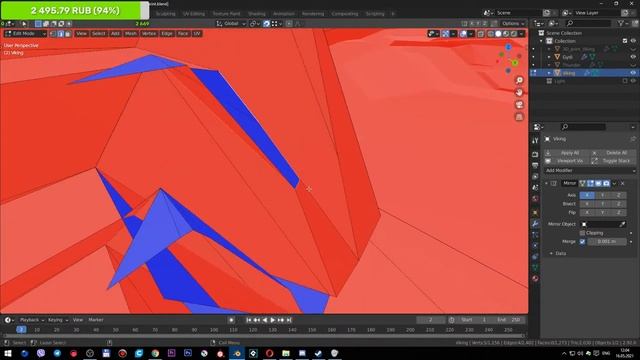Select material preview shading icon
This screenshot has height=360, width=640.
tap(506, 34)
